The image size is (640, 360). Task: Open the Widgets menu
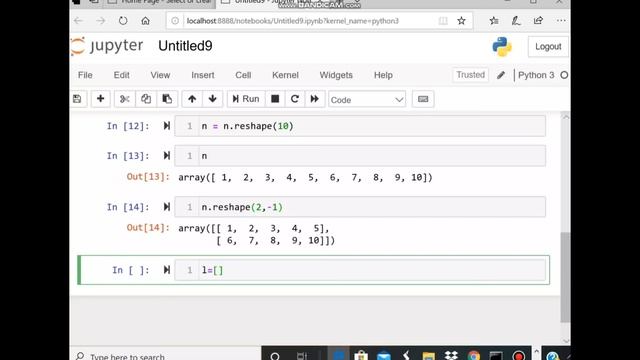336,75
